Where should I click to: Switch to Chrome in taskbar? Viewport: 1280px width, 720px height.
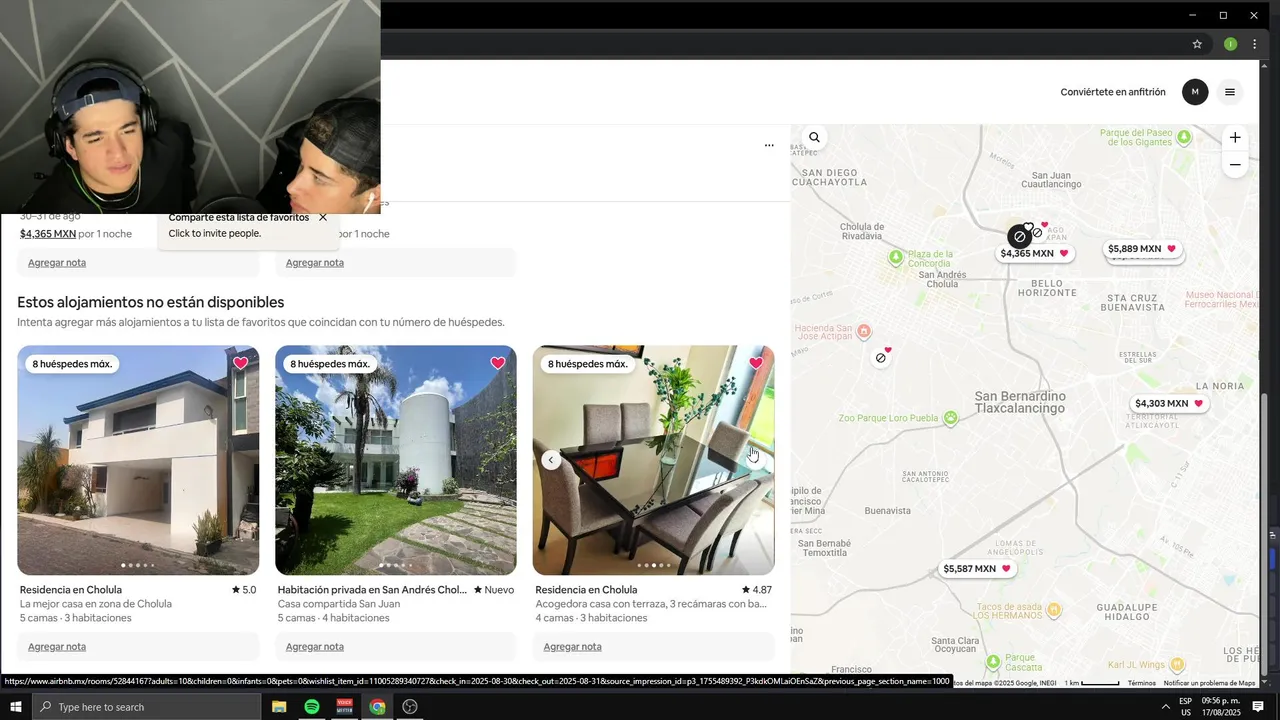pos(377,707)
